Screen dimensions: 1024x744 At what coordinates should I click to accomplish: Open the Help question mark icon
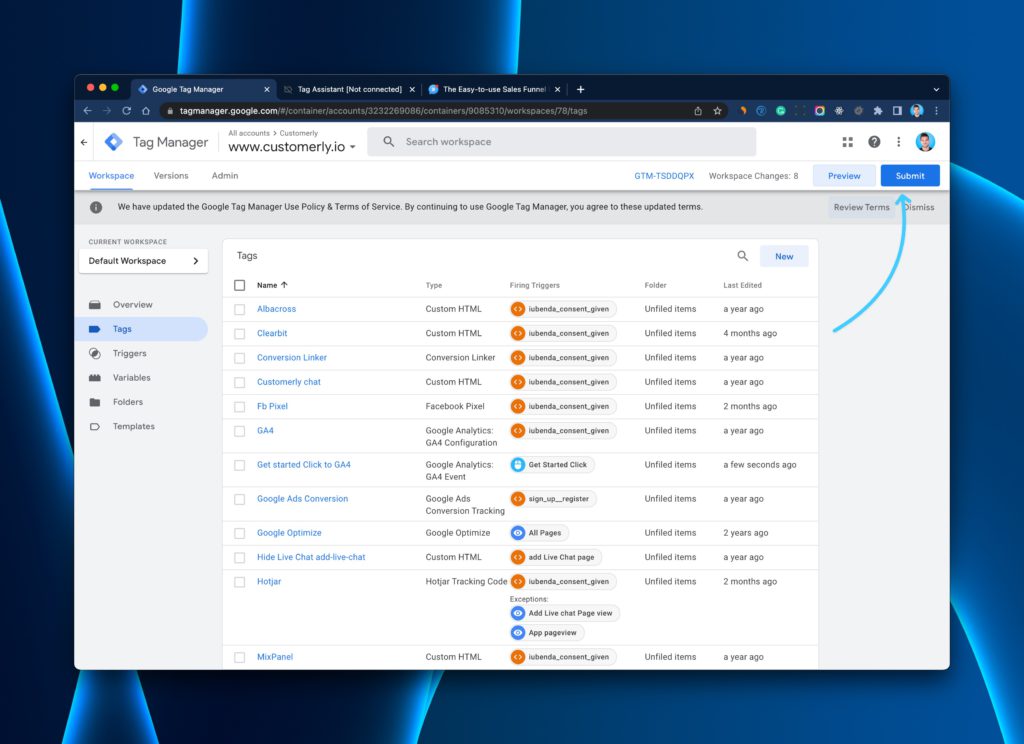(874, 142)
